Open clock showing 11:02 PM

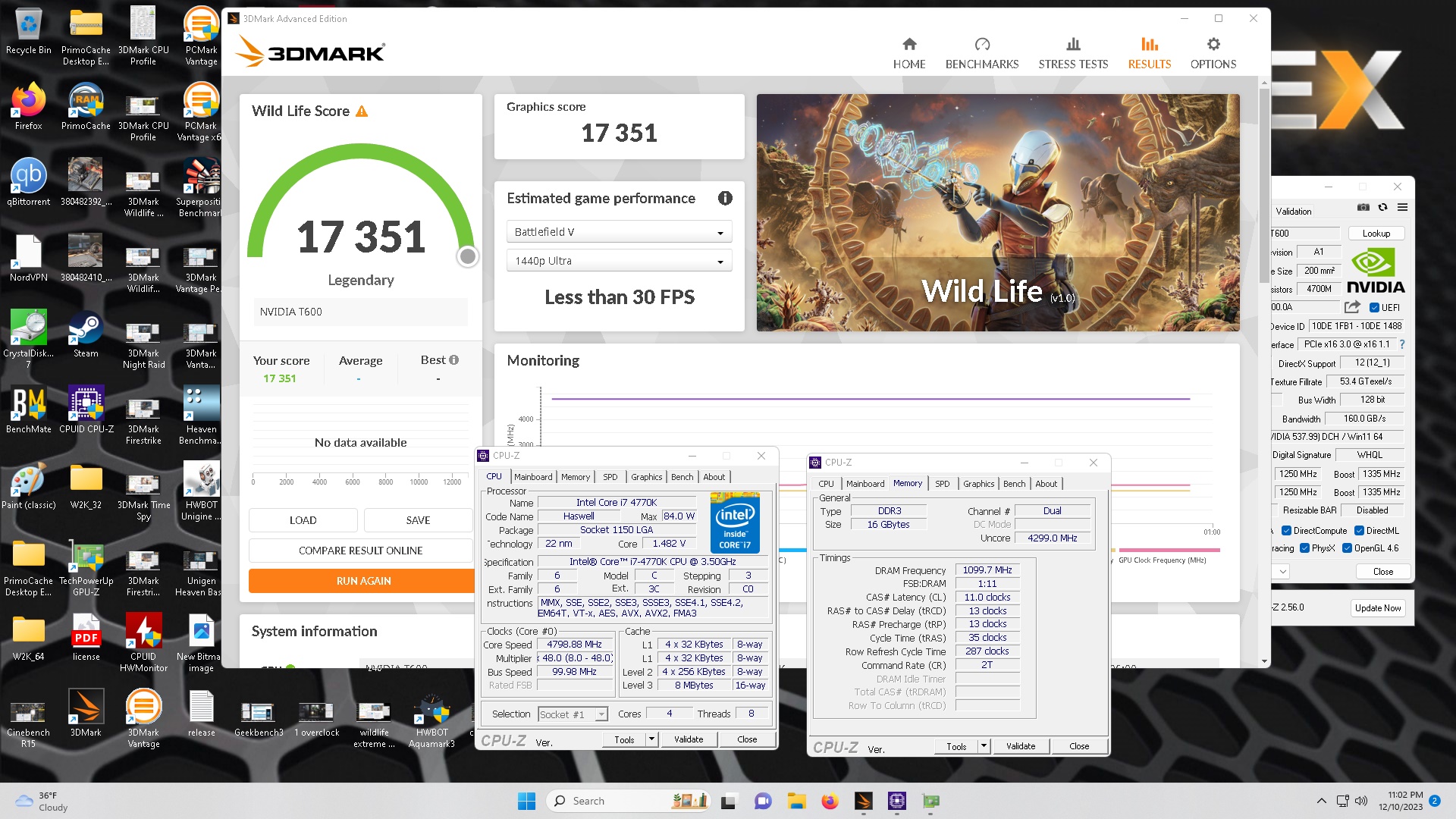[1401, 801]
